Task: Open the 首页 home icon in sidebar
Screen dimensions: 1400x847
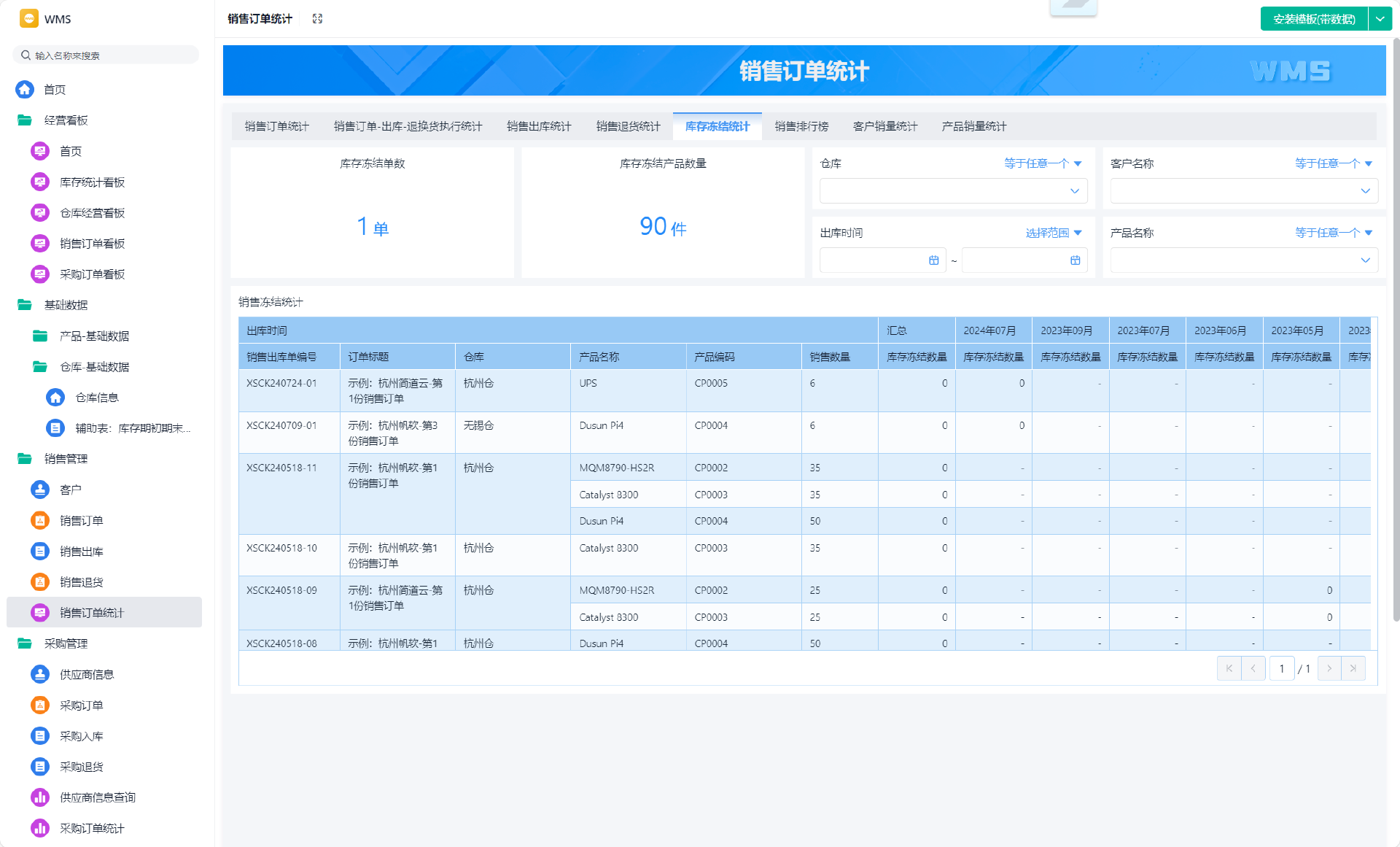Action: point(25,89)
